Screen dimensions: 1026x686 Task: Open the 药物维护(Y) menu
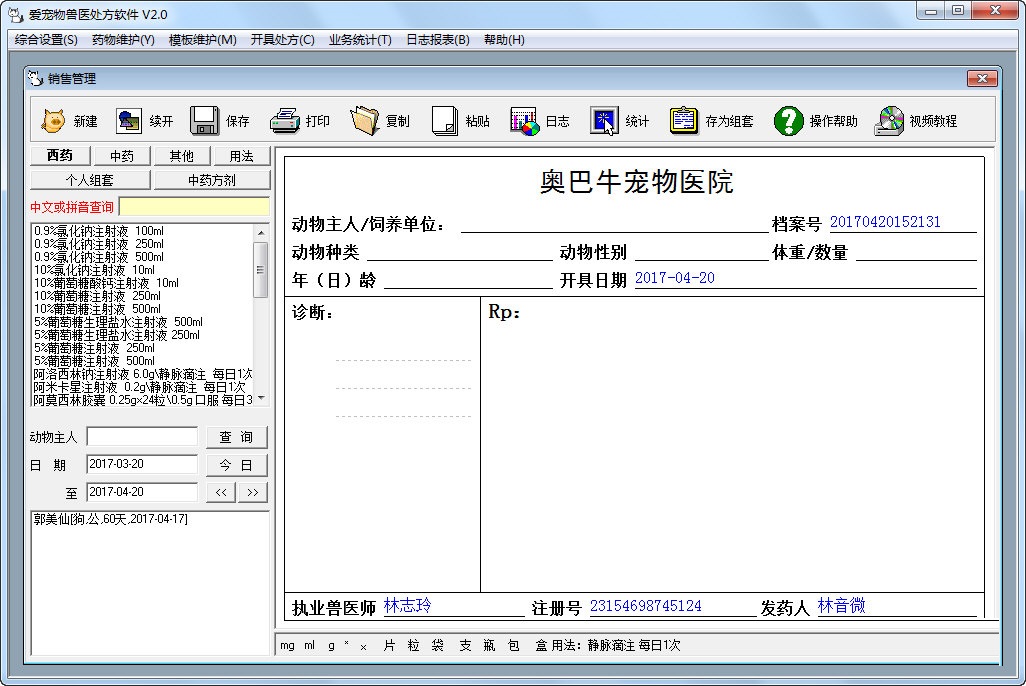123,40
